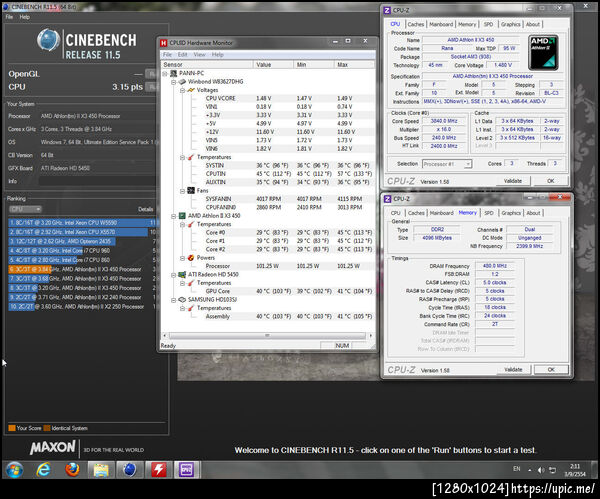Click top CPU-Z window title icon
The image size is (600, 499).
click(387, 10)
